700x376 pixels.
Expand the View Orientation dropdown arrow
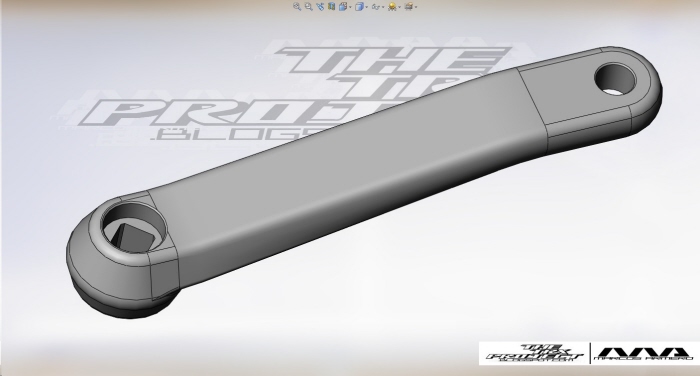[x=350, y=7]
